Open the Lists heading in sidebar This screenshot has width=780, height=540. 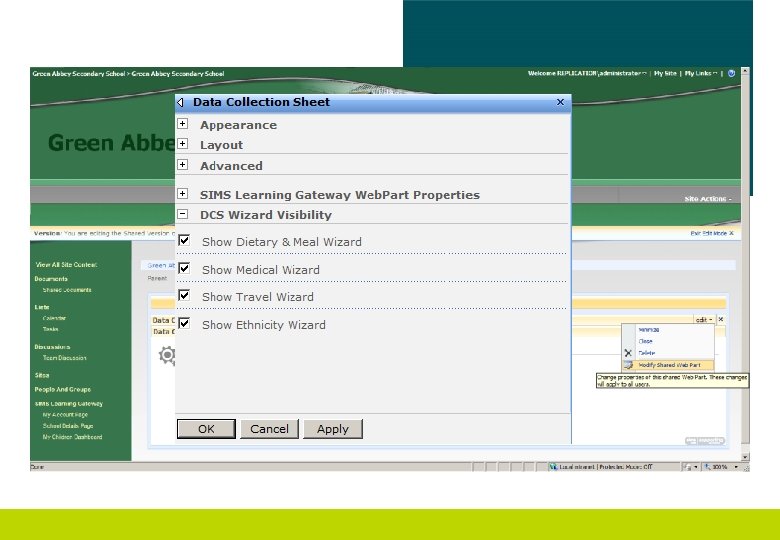(42, 307)
